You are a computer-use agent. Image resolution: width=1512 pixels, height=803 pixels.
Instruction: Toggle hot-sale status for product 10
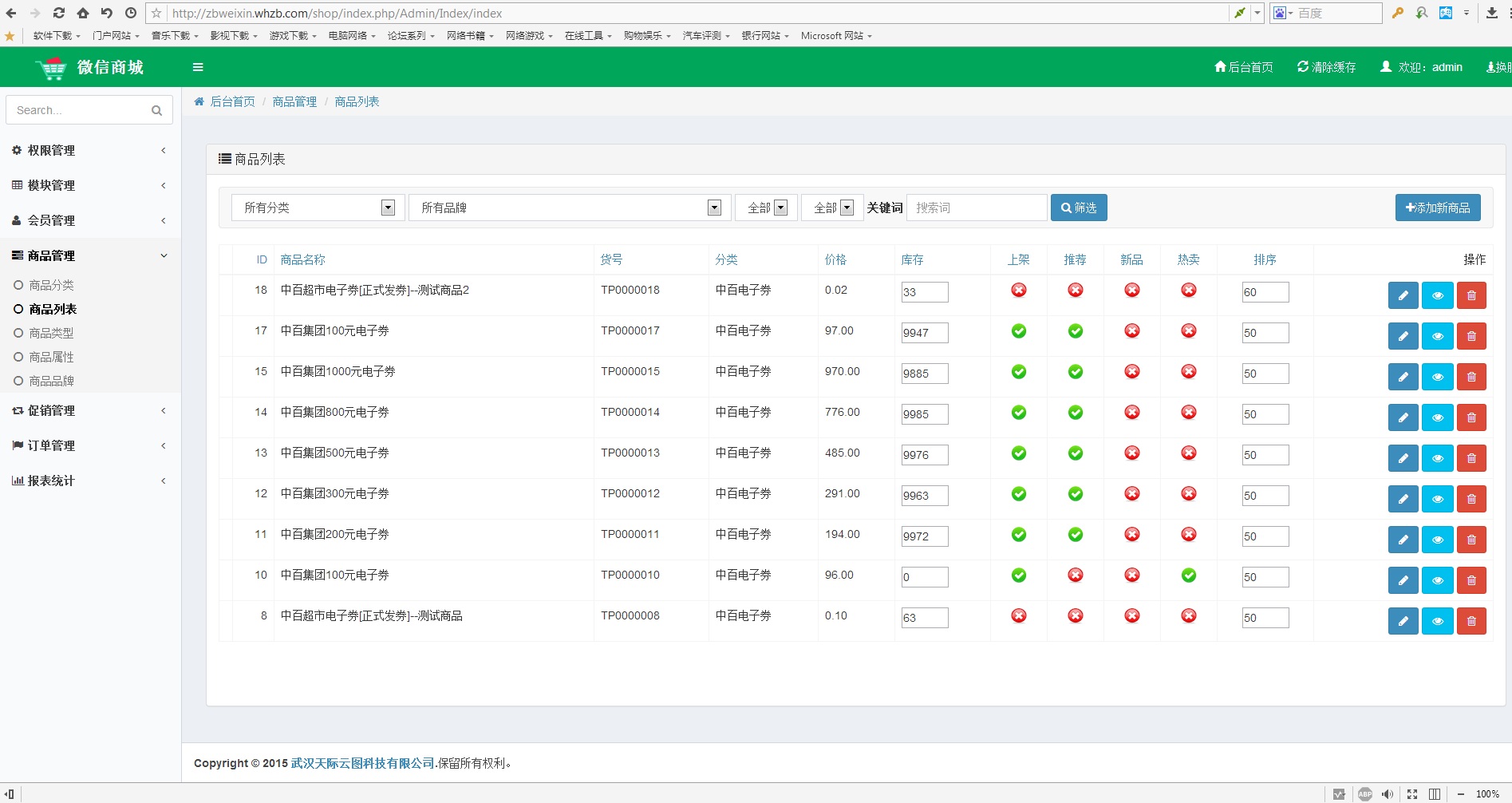1189,576
